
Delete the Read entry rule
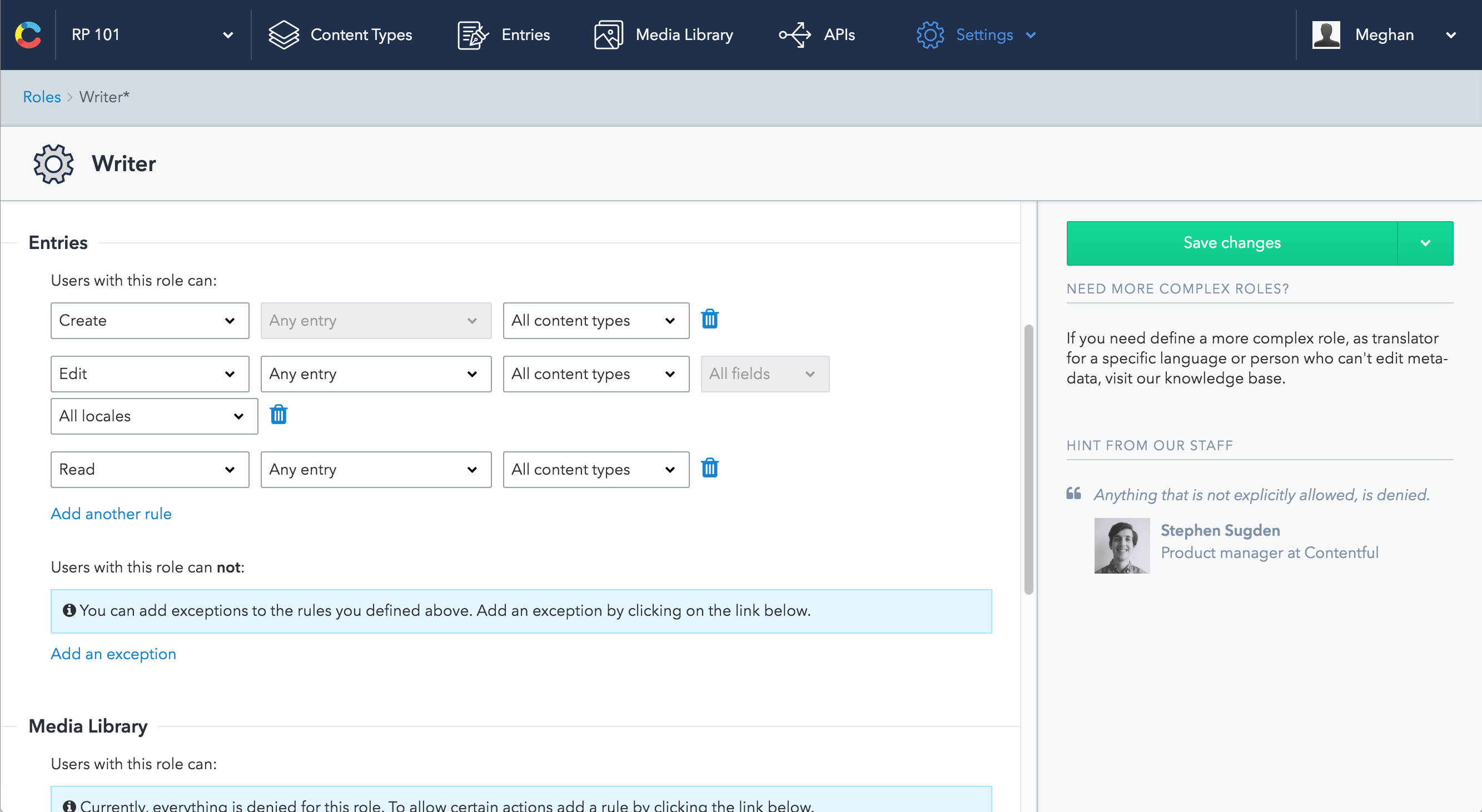pyautogui.click(x=709, y=468)
